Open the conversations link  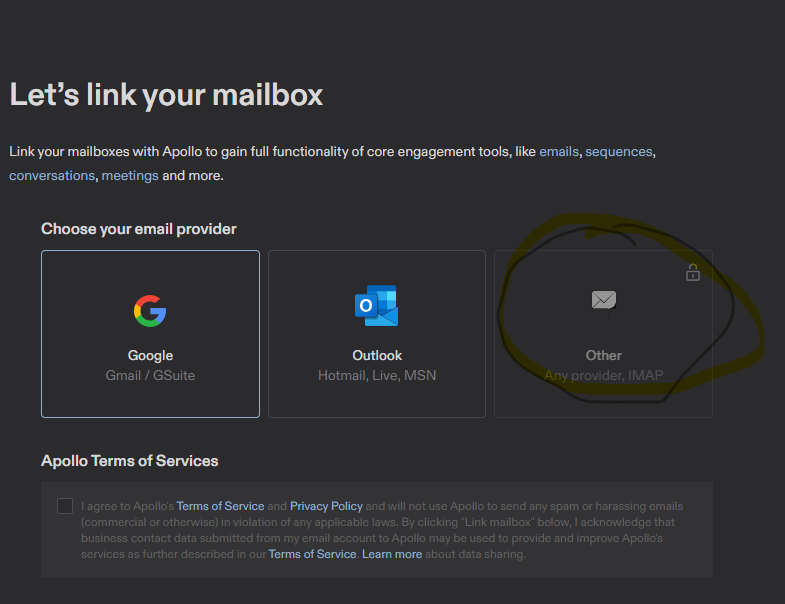click(x=52, y=175)
